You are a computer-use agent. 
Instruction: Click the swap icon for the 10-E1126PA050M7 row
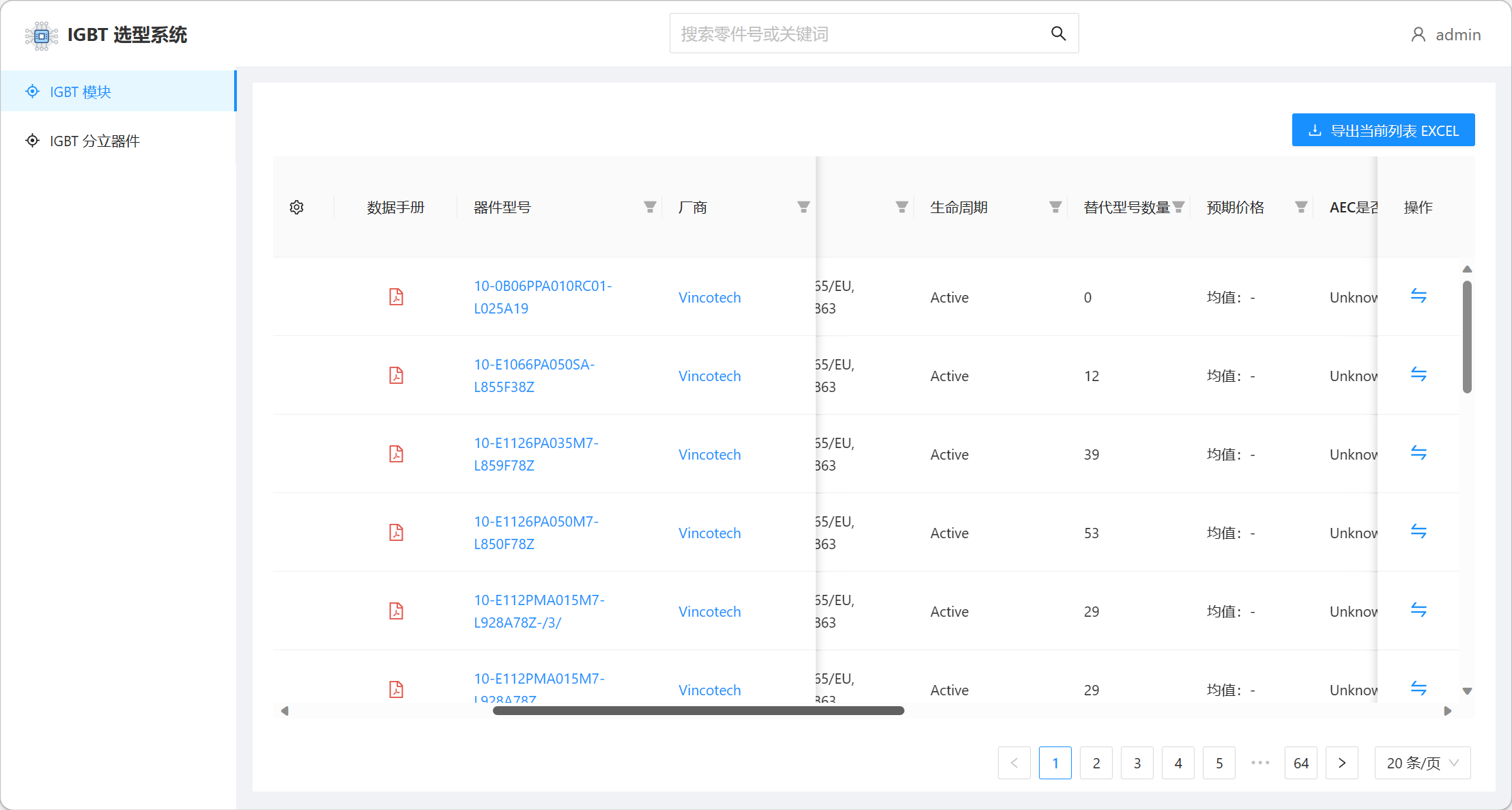[1418, 531]
